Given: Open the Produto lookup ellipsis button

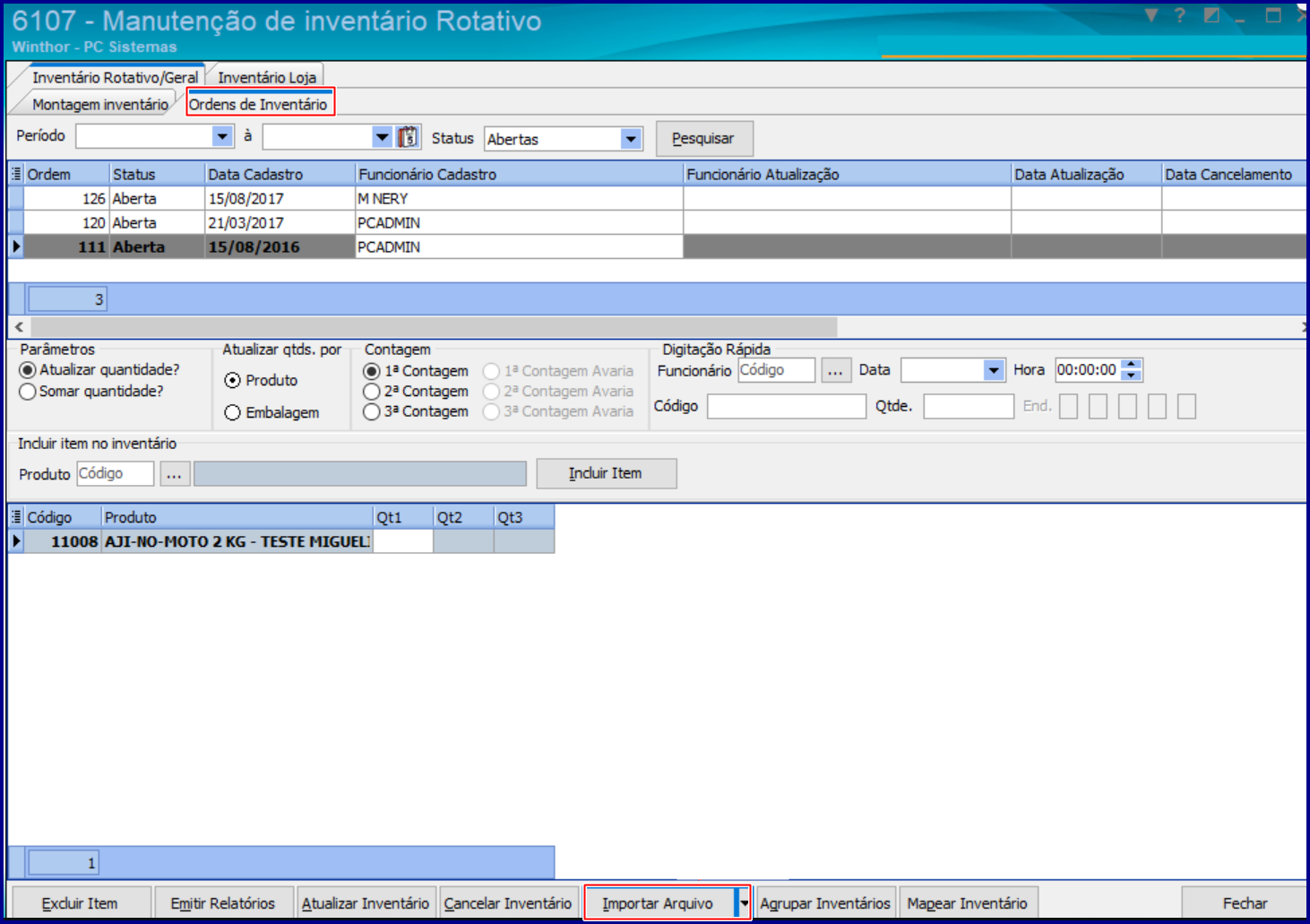Looking at the screenshot, I should pyautogui.click(x=174, y=474).
